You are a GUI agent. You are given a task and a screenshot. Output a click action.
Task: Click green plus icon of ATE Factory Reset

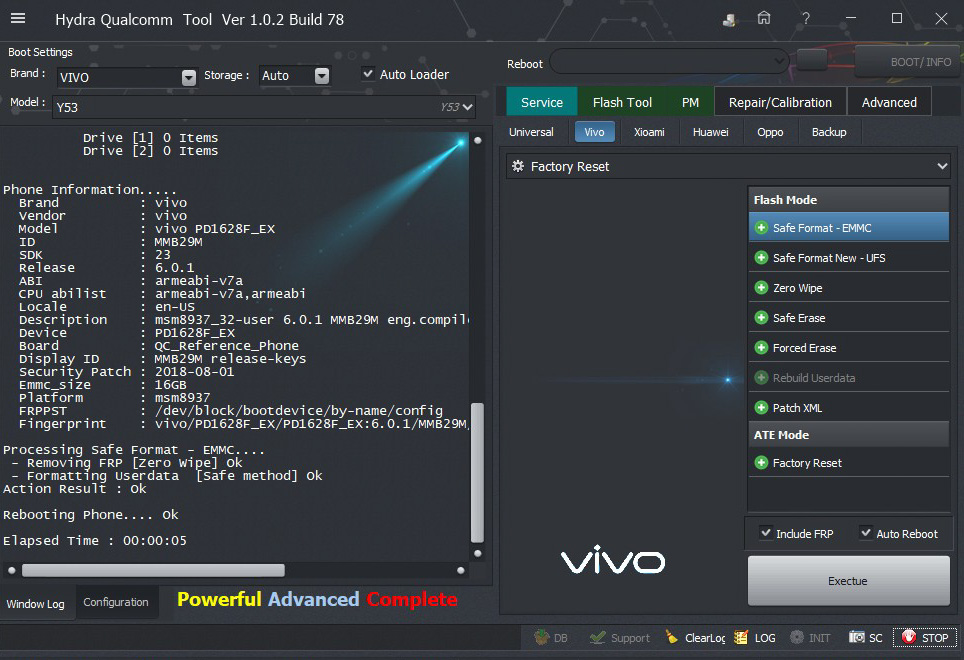(761, 463)
